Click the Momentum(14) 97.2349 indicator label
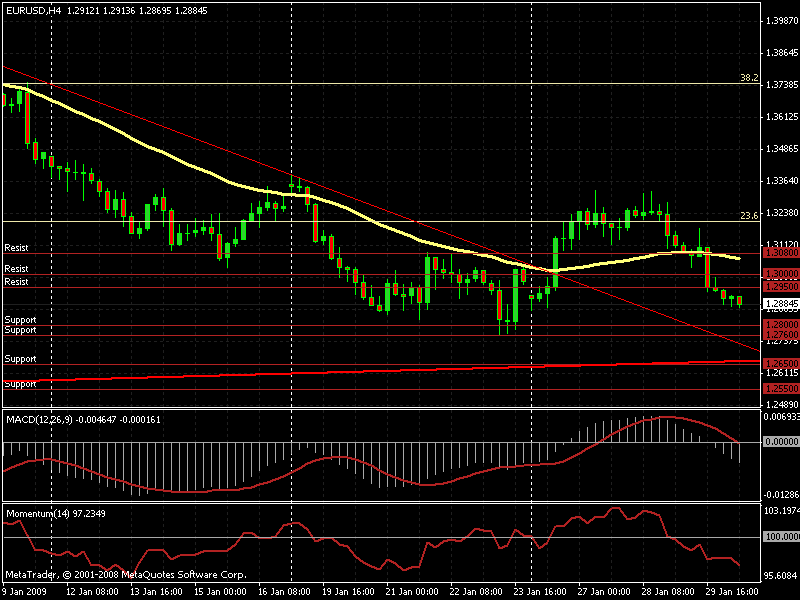The width and height of the screenshot is (800, 600). tap(56, 514)
